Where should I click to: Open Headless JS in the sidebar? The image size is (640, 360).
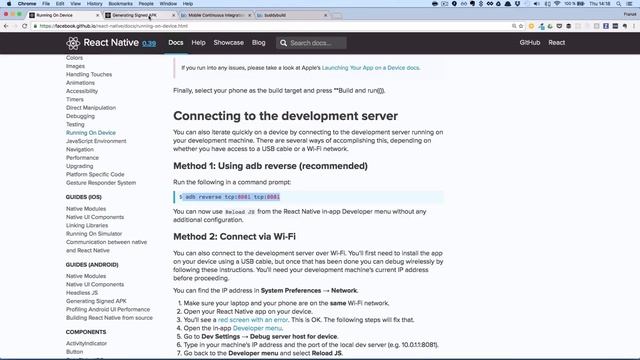(82, 293)
